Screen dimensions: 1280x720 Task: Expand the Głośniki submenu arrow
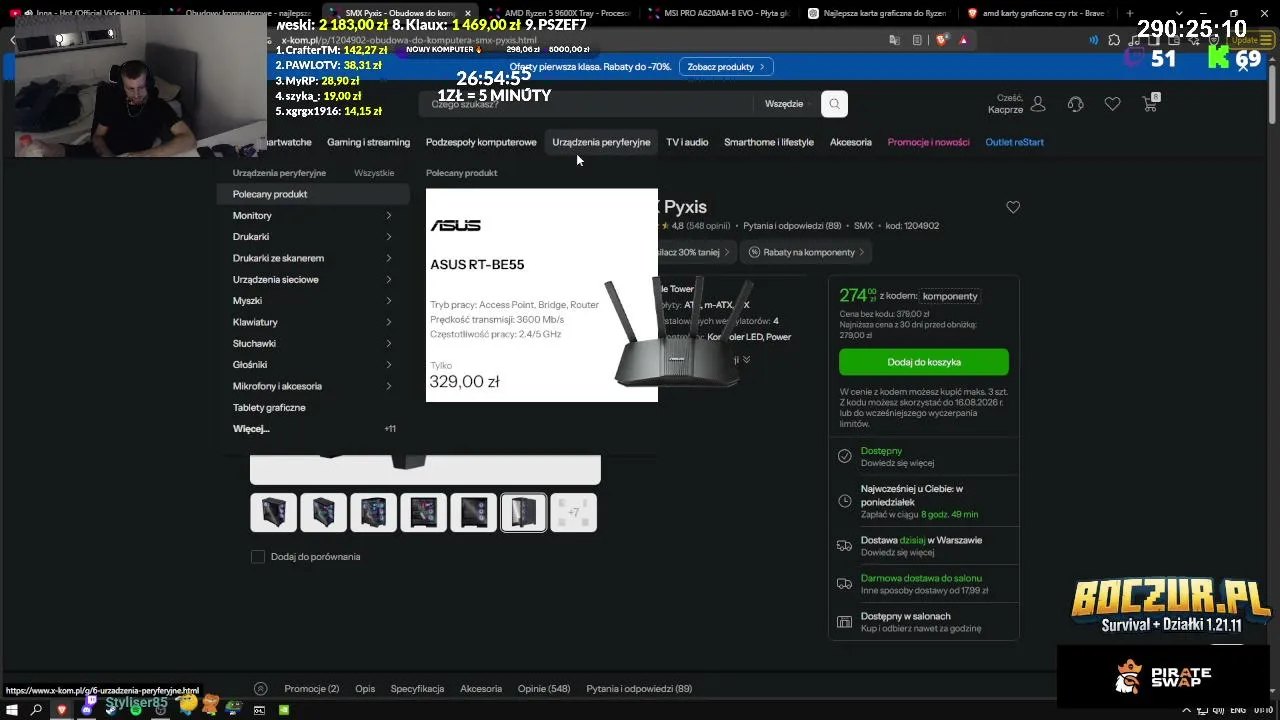(389, 365)
